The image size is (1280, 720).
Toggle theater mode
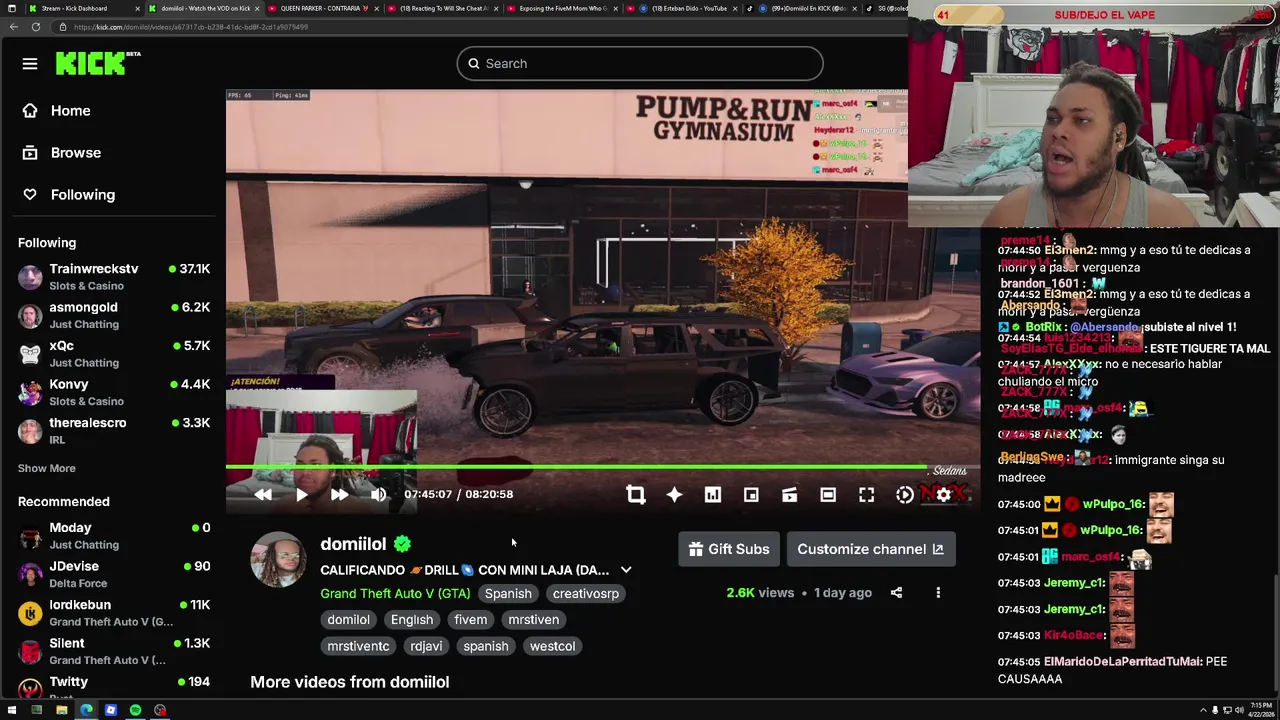click(x=828, y=494)
